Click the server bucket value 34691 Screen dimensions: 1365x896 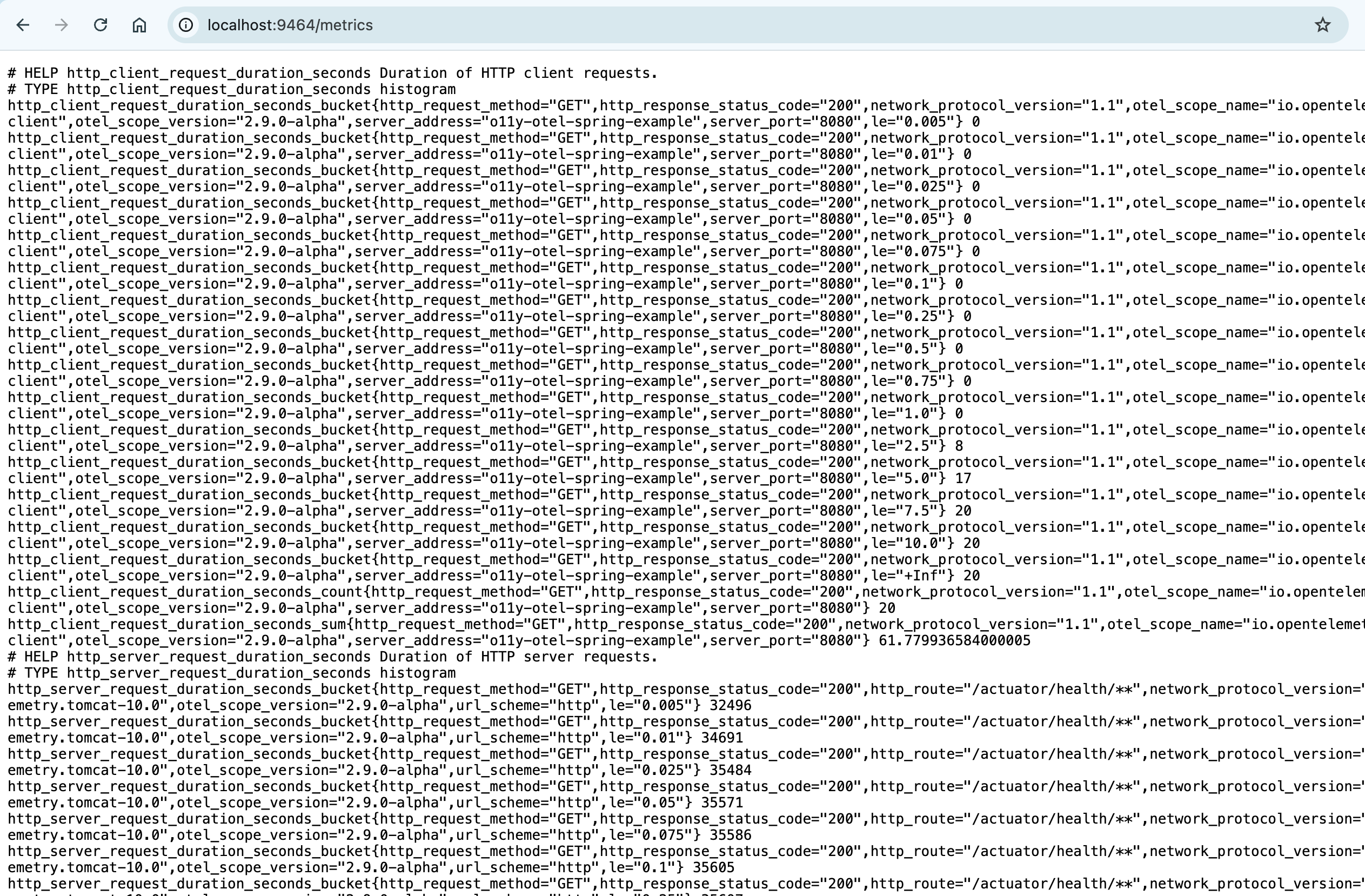(x=722, y=738)
